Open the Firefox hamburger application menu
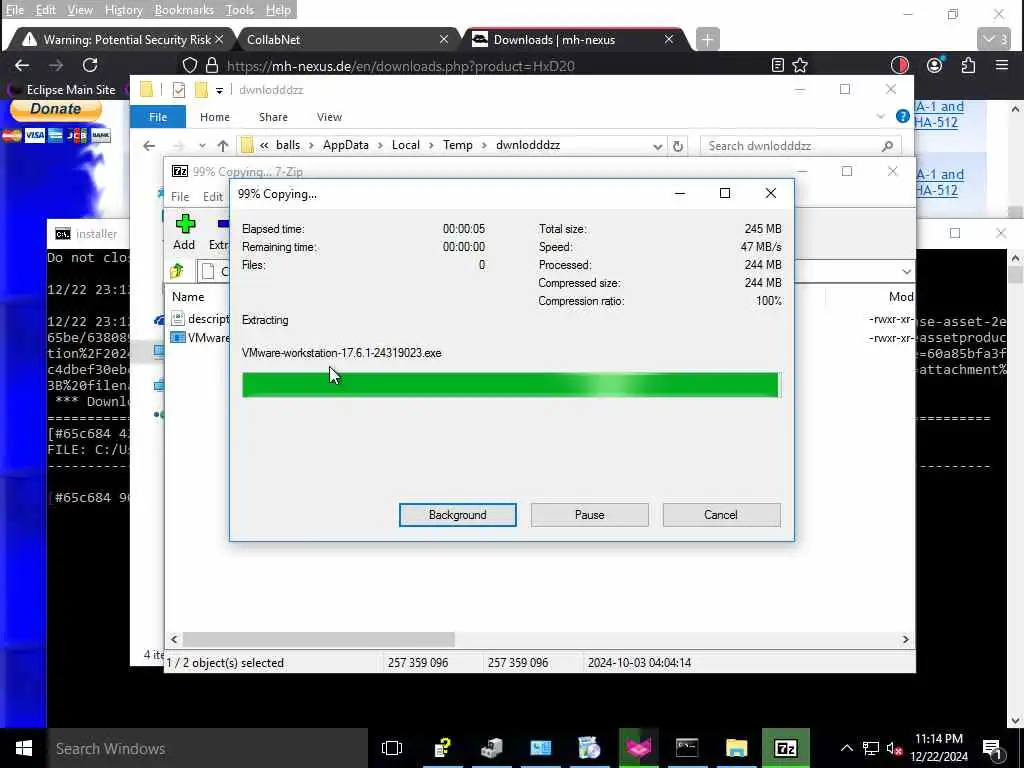1024x768 pixels. [x=1002, y=65]
